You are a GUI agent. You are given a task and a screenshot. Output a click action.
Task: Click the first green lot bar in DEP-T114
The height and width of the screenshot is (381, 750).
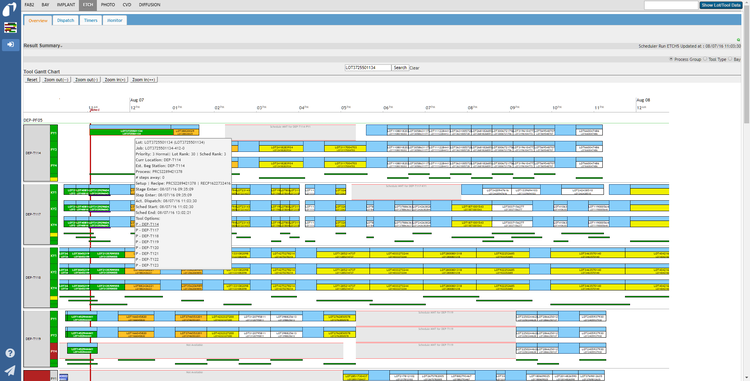click(132, 131)
